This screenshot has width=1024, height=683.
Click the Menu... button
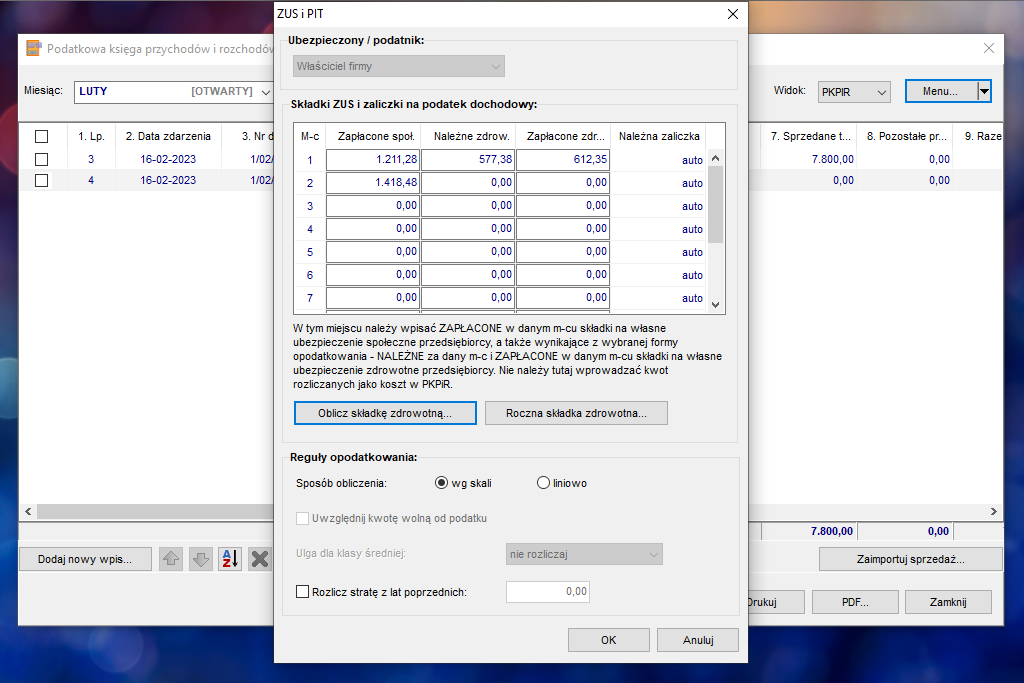click(940, 91)
